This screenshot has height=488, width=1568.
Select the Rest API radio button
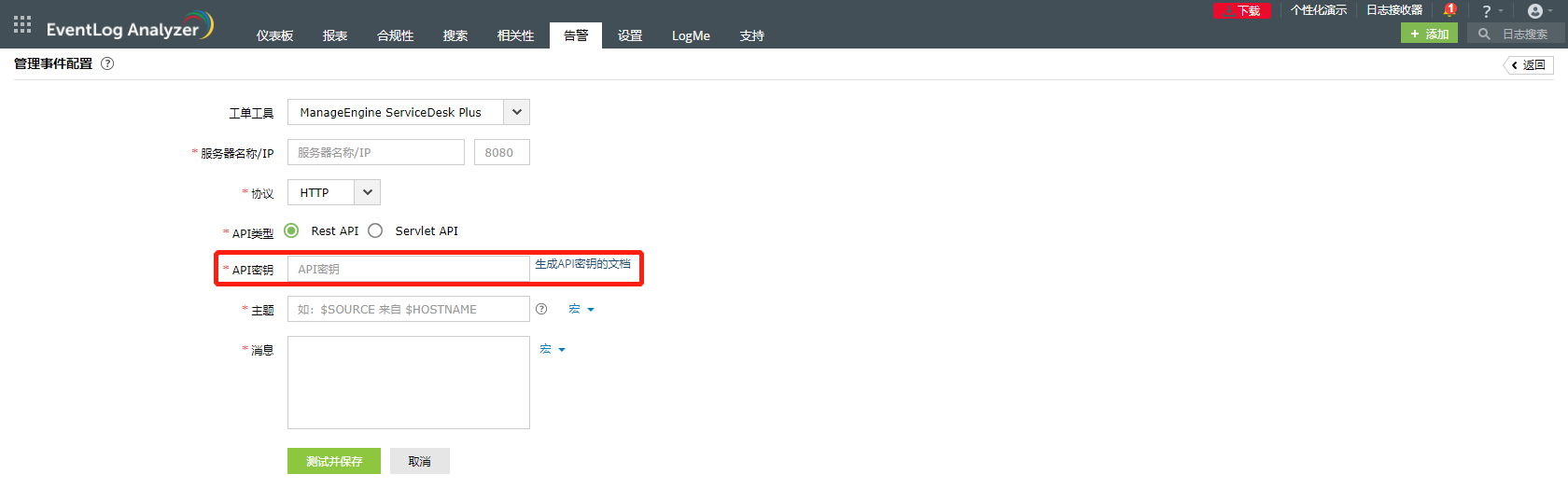tap(291, 230)
